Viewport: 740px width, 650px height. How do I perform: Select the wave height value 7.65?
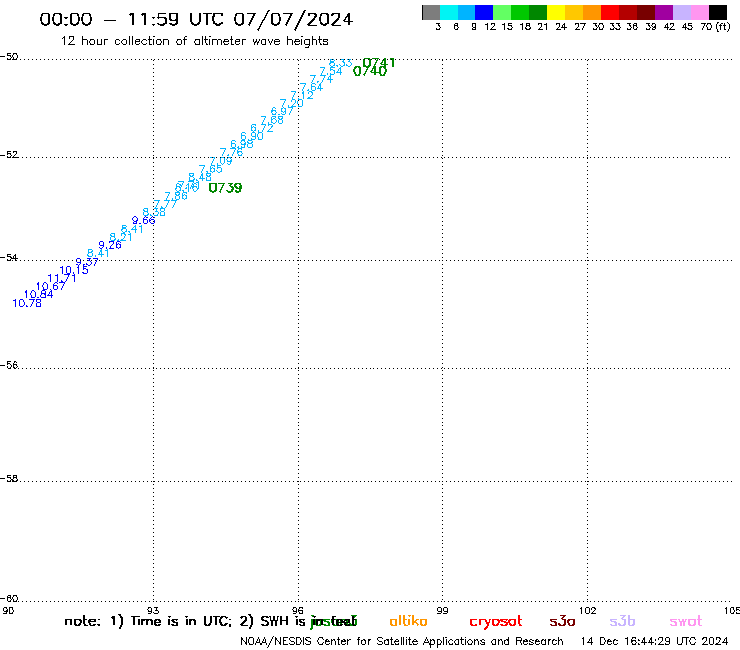click(x=210, y=169)
